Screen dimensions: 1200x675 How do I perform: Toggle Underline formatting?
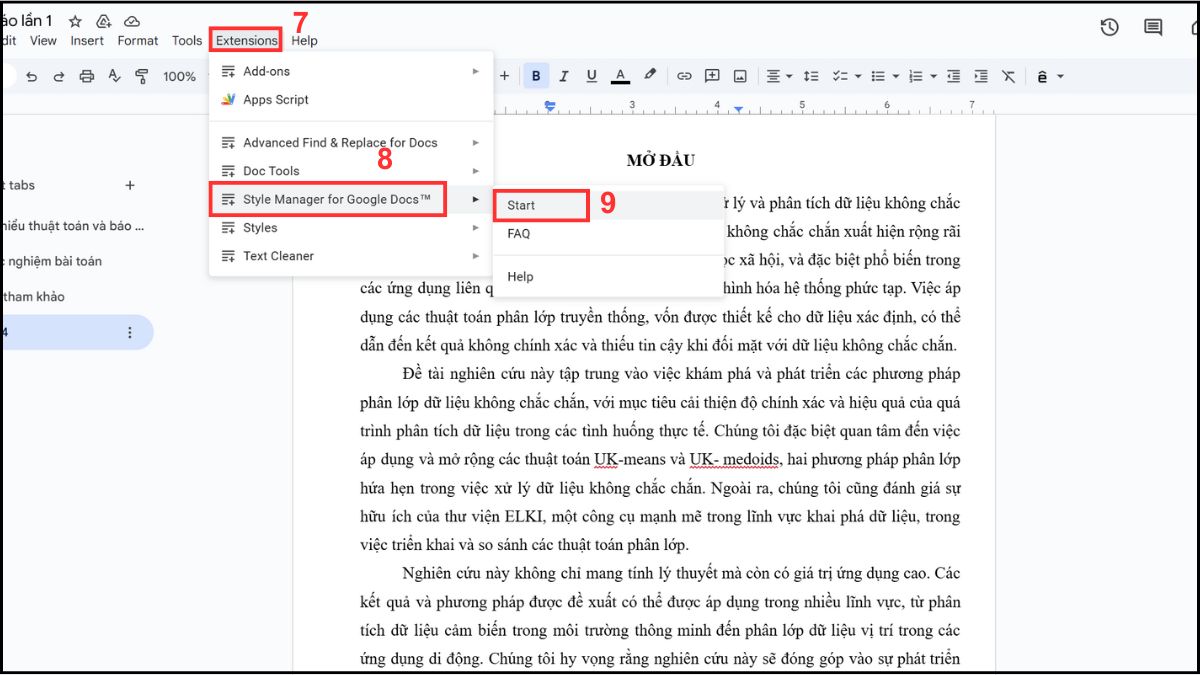pyautogui.click(x=592, y=76)
